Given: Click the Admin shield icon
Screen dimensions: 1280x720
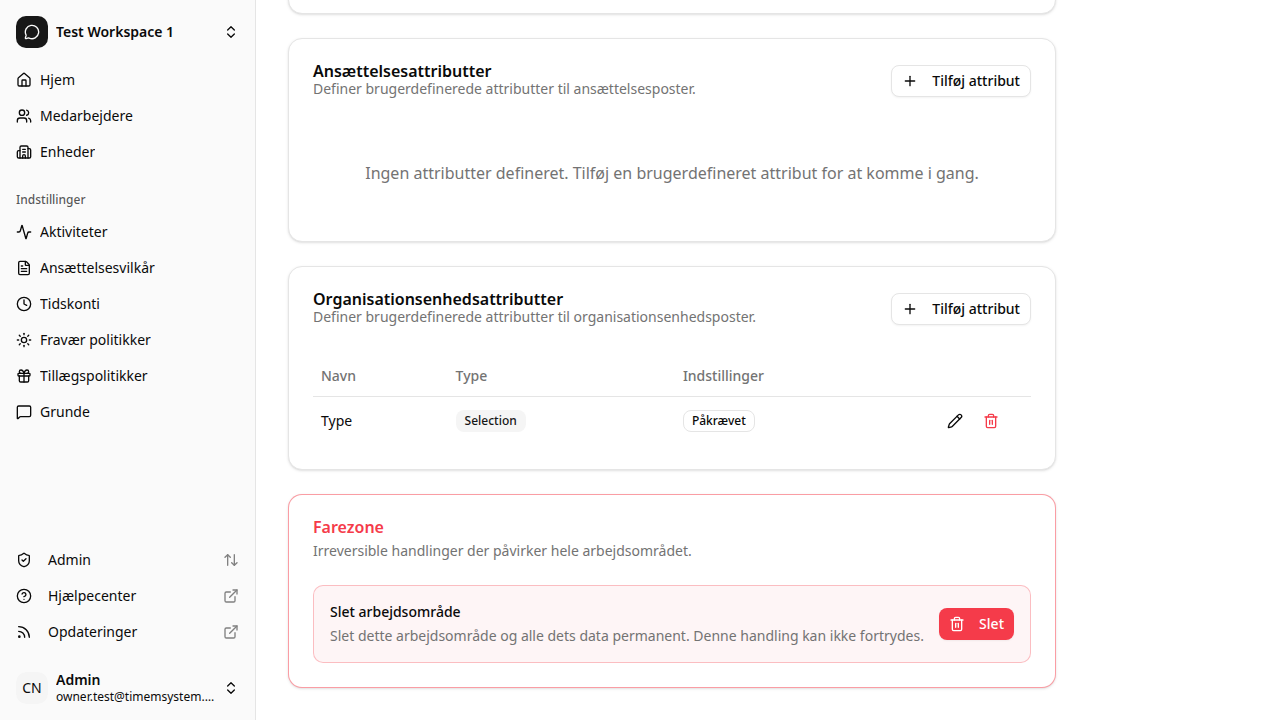Looking at the screenshot, I should pos(24,559).
